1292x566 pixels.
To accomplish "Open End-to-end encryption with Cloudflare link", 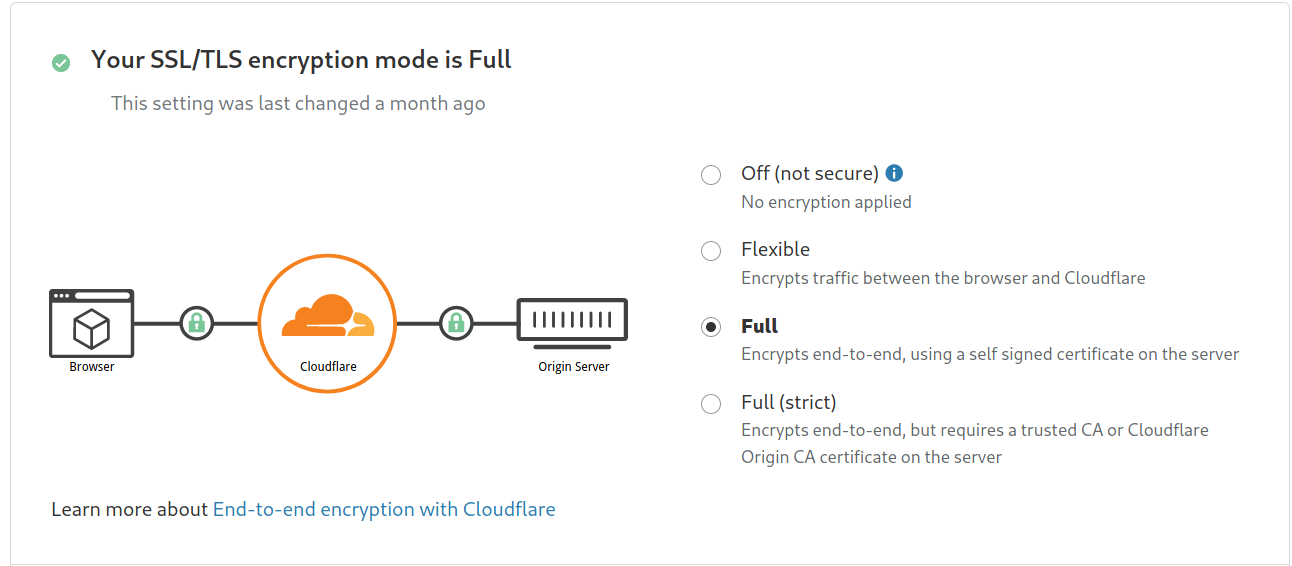I will coord(384,509).
